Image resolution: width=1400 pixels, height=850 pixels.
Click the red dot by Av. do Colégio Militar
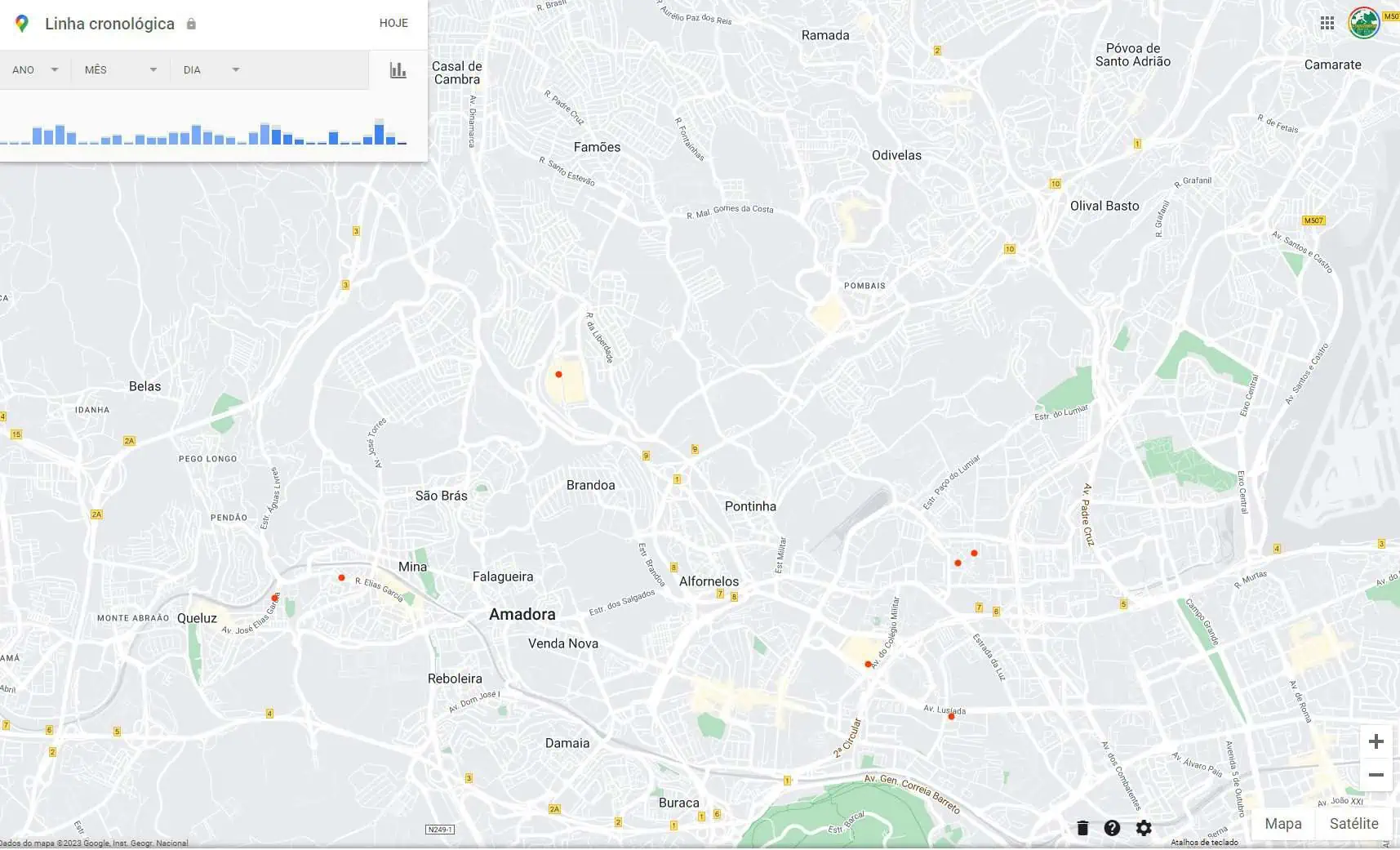tap(868, 665)
